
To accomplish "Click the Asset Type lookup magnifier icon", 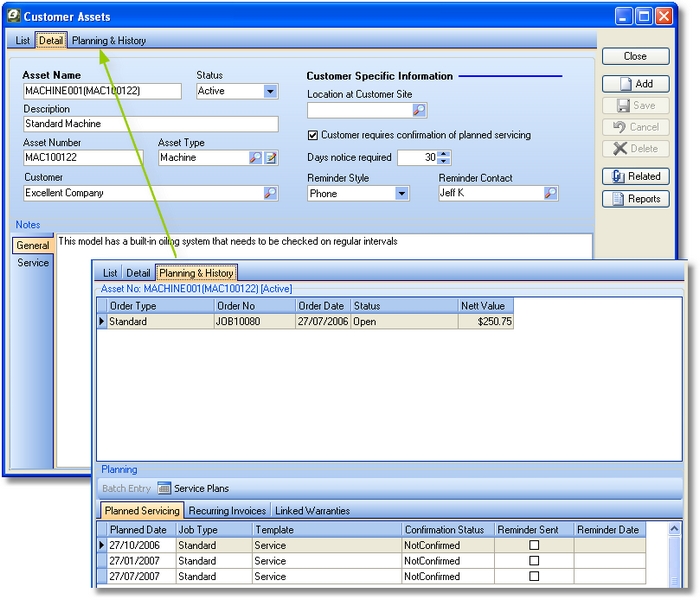I will point(255,158).
